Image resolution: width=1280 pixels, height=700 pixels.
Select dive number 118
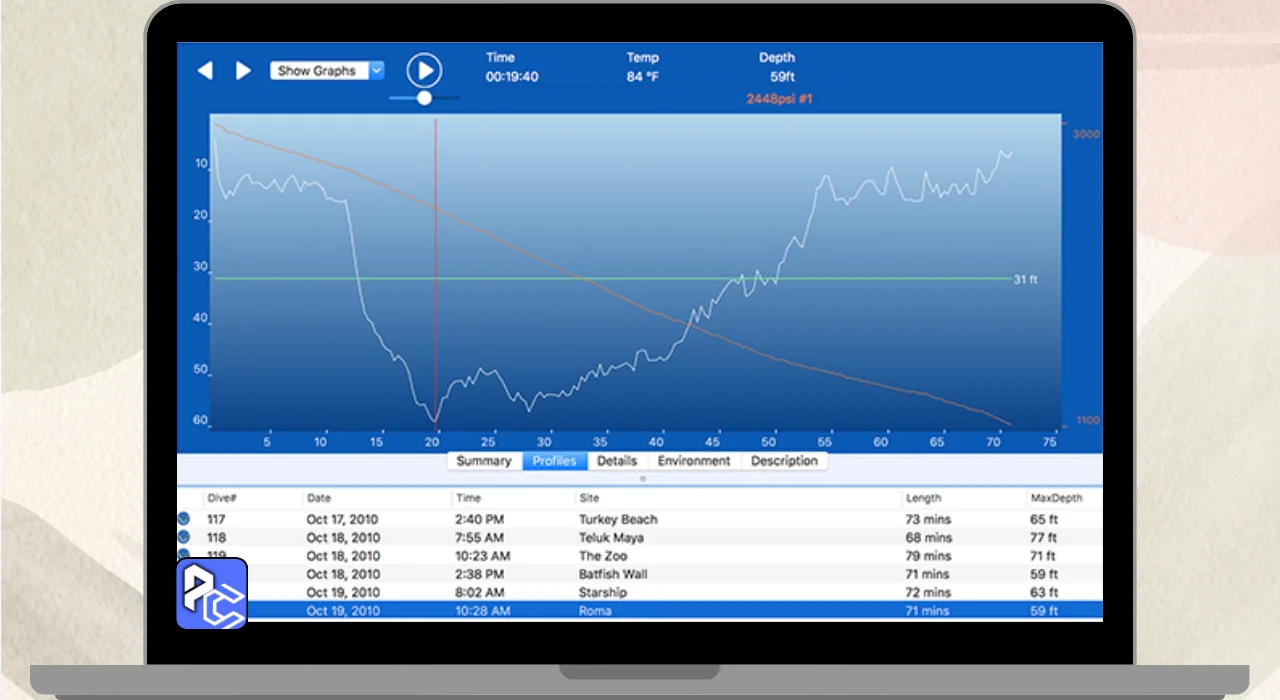pos(216,537)
